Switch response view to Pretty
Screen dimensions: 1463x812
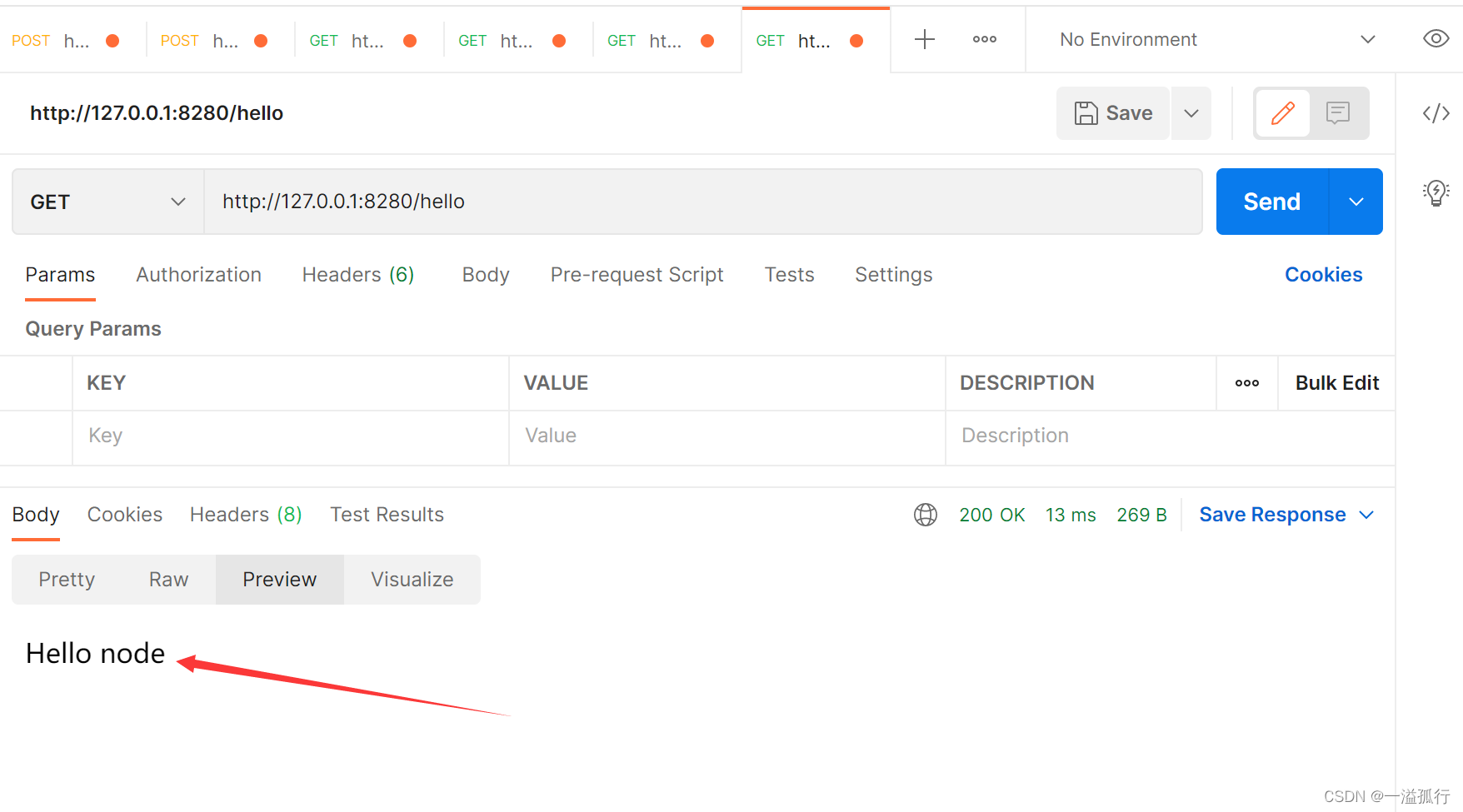[67, 580]
